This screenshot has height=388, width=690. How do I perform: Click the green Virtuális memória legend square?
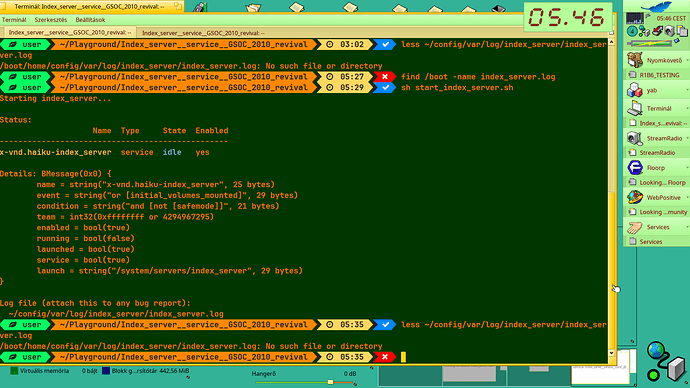click(x=14, y=371)
